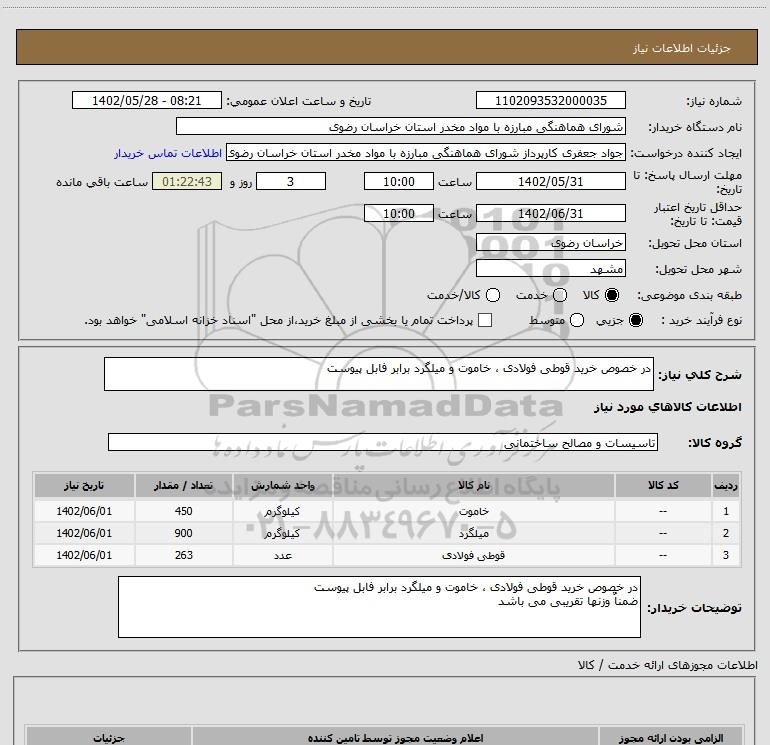
Task: Click the need date in قوطی فولادی row
Action: pos(84,555)
